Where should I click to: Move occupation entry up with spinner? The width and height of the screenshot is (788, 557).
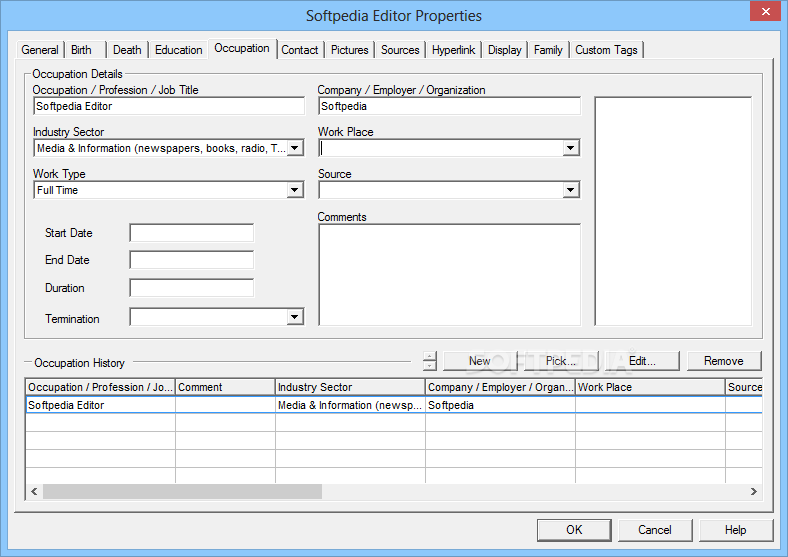[x=430, y=356]
